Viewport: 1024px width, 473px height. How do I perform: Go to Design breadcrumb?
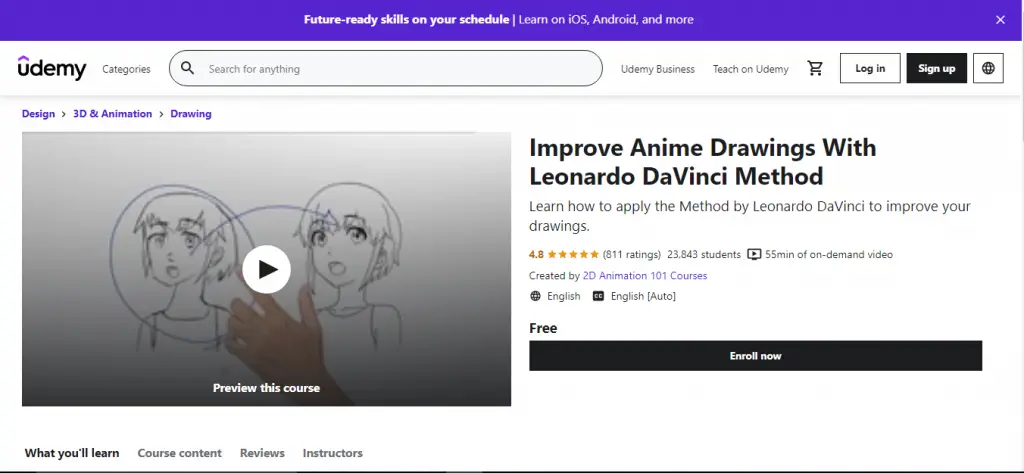(x=38, y=114)
